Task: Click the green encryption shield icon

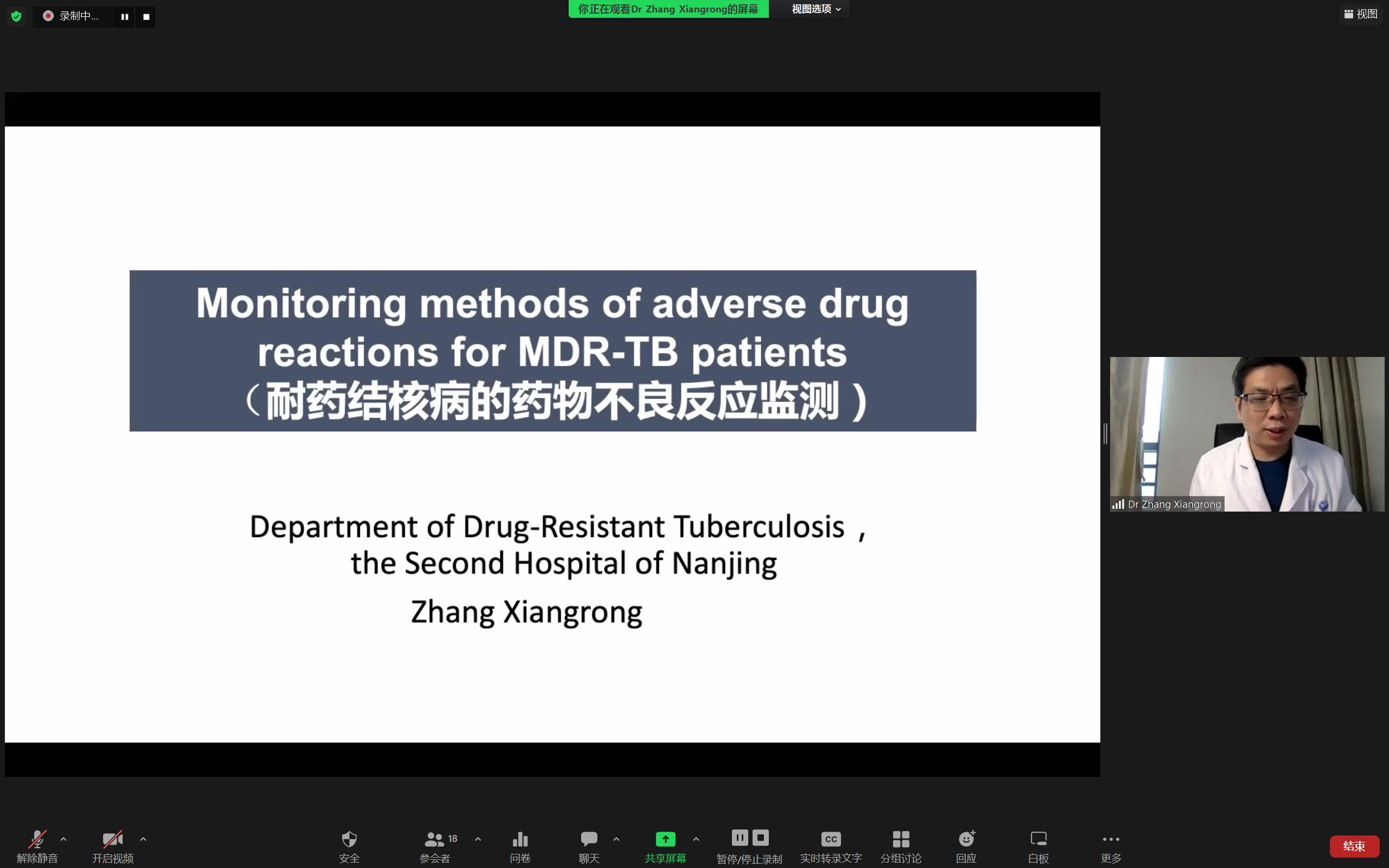Action: click(x=17, y=16)
